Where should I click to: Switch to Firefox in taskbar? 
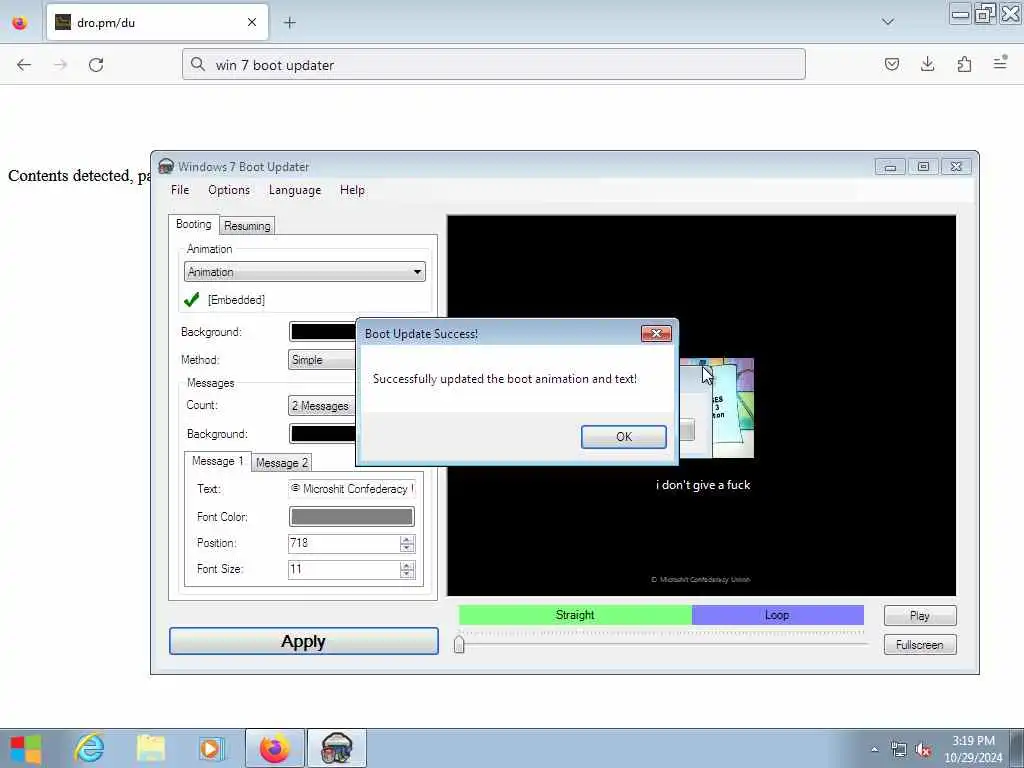[275, 748]
